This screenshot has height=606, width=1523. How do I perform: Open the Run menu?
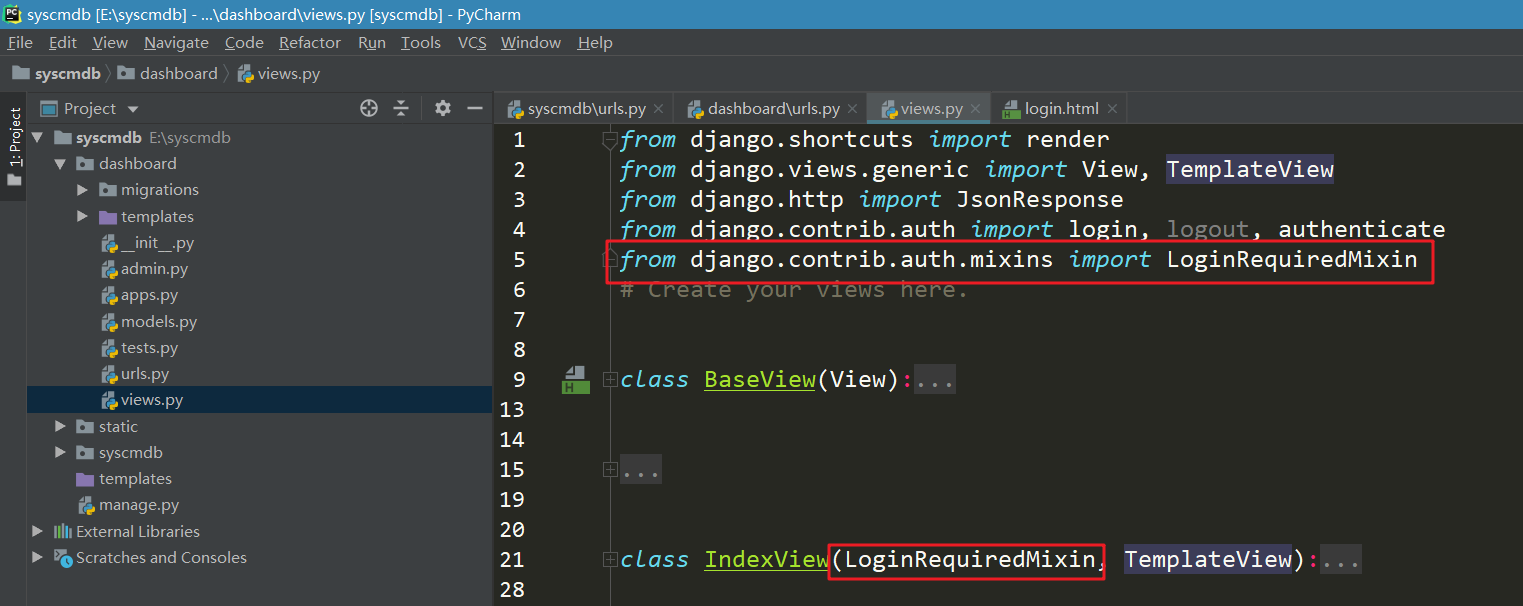point(372,42)
